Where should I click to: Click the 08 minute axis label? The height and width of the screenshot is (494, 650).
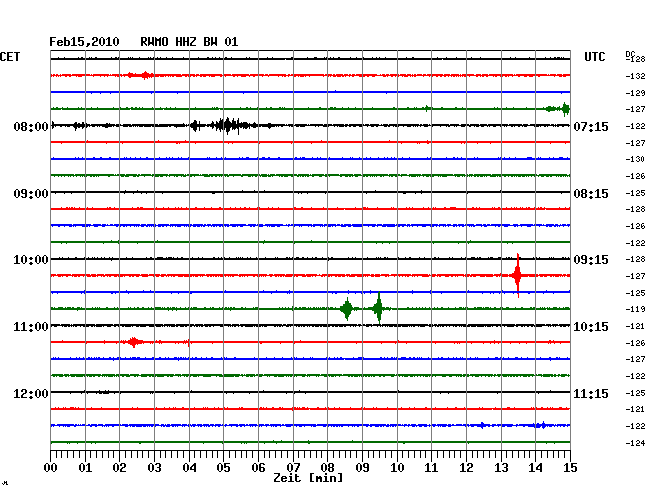pyautogui.click(x=327, y=468)
